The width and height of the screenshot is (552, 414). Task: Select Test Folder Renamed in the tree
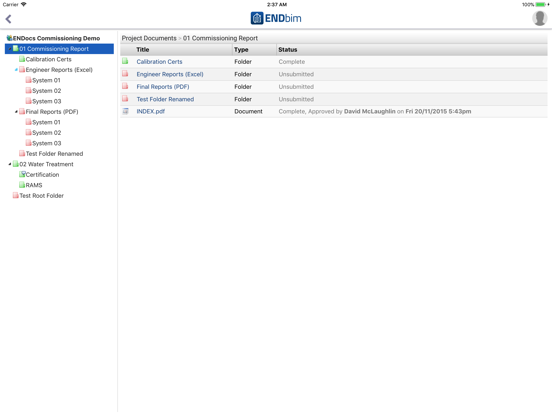pos(54,153)
